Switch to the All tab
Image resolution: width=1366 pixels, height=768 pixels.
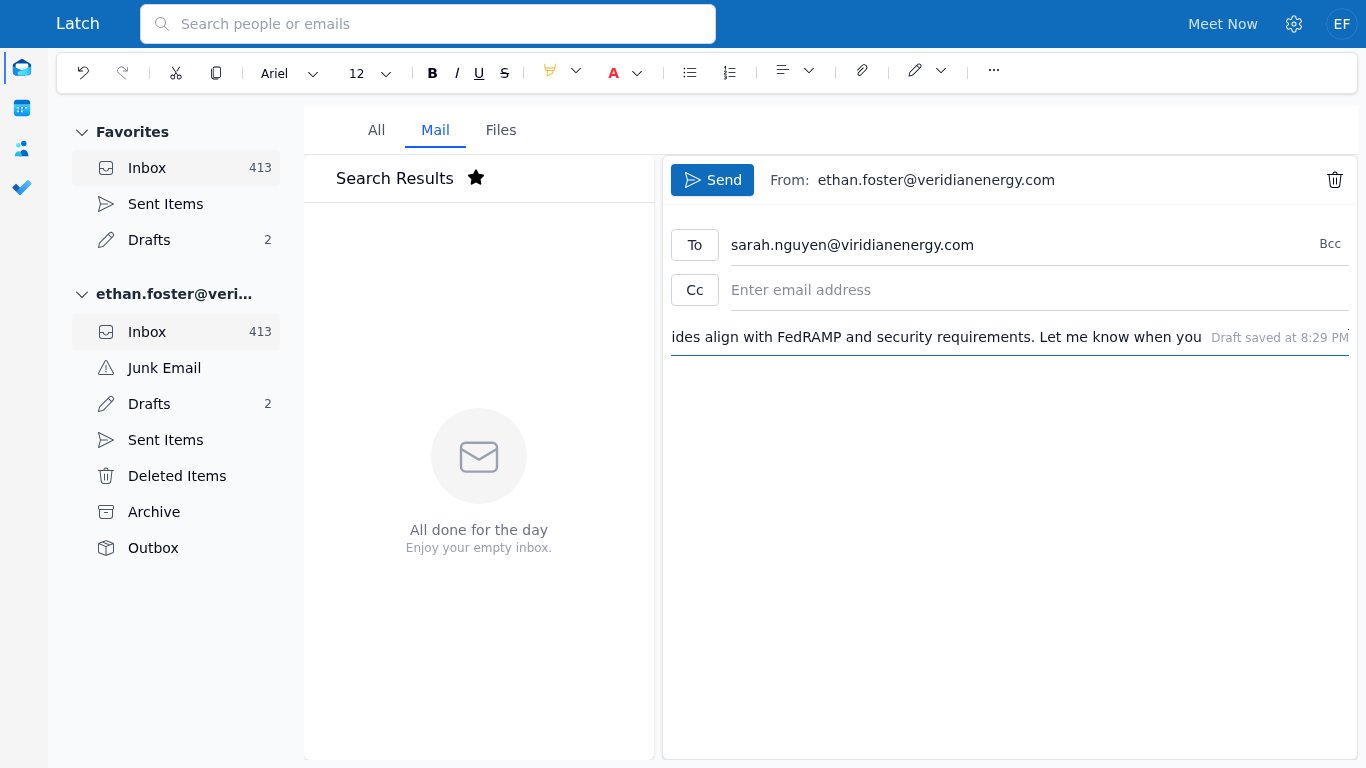point(376,130)
